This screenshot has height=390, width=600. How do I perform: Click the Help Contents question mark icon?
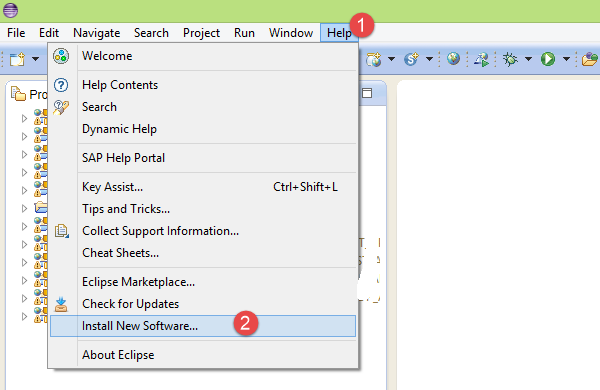61,85
